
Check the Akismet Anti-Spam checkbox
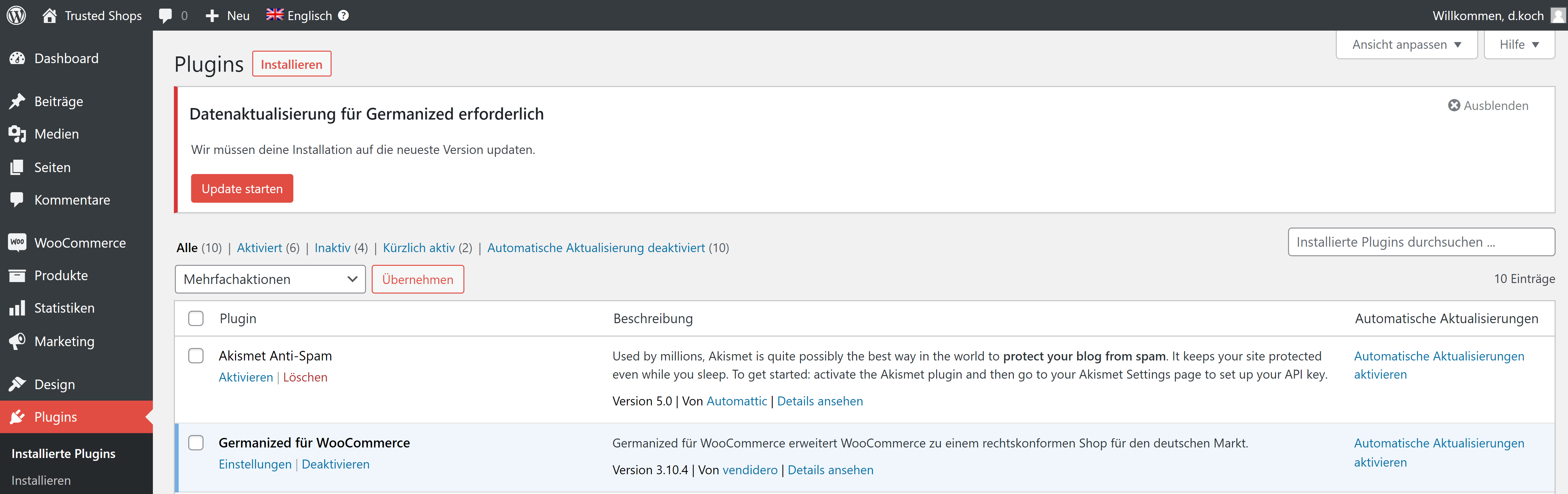(x=196, y=356)
